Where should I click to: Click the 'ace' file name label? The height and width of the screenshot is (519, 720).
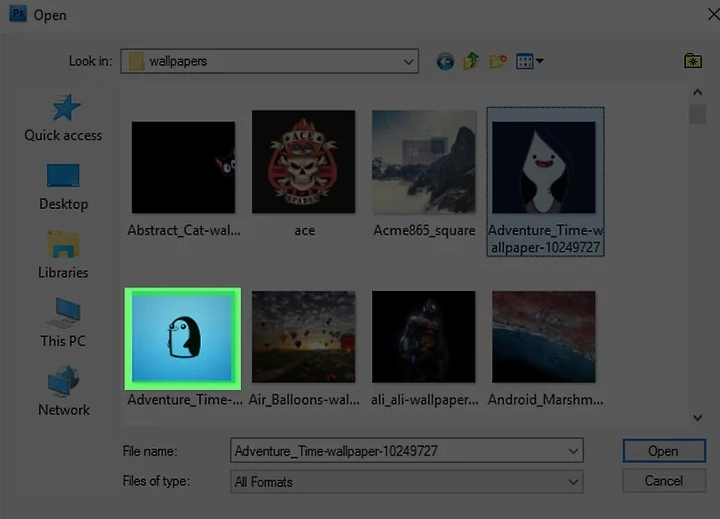[x=305, y=231]
